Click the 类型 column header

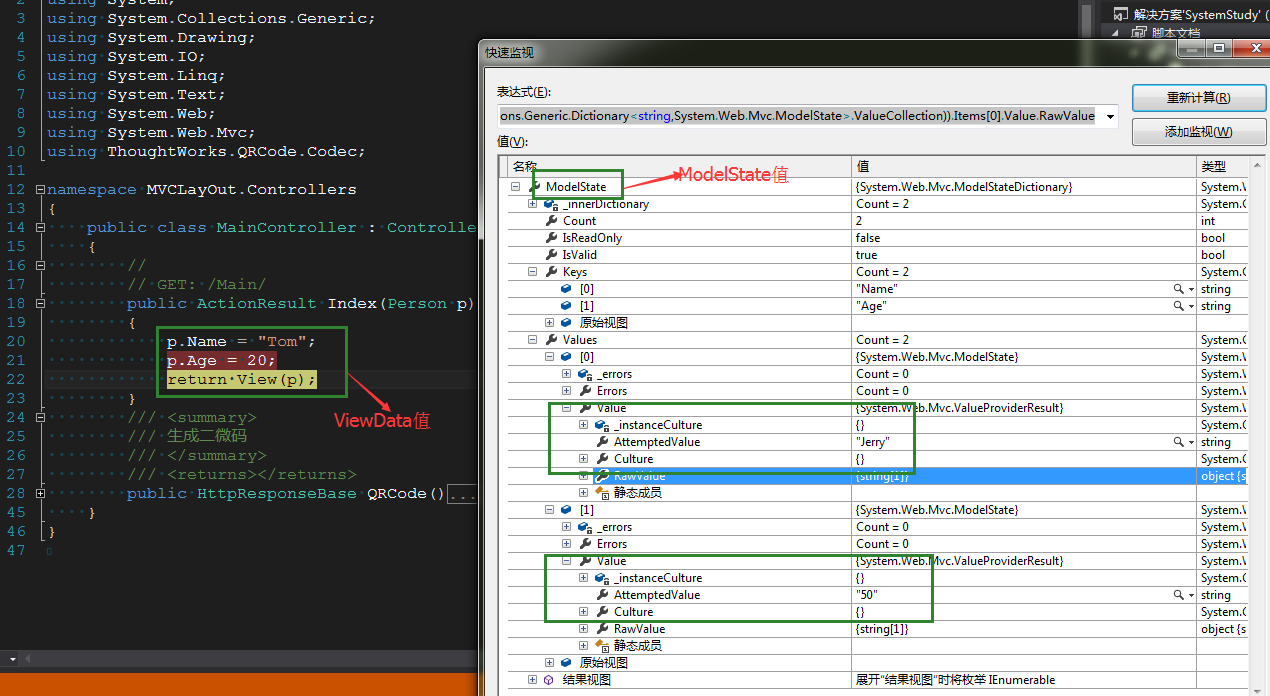click(1223, 166)
